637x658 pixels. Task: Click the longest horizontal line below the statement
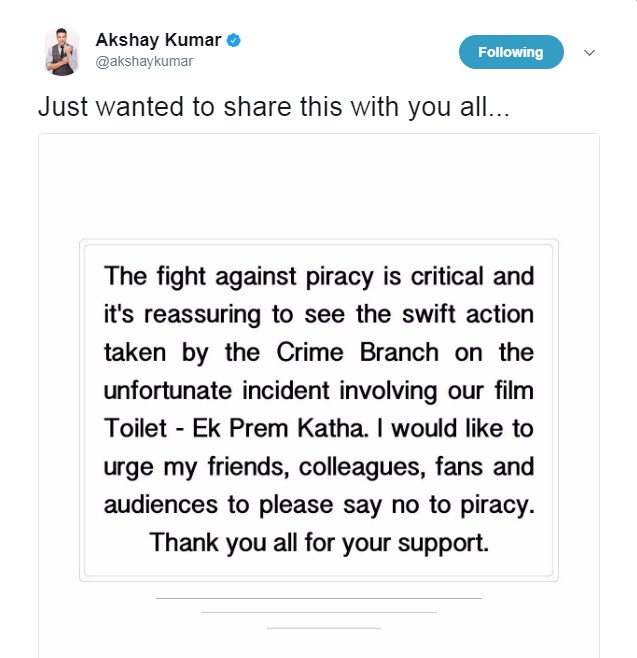pos(319,598)
